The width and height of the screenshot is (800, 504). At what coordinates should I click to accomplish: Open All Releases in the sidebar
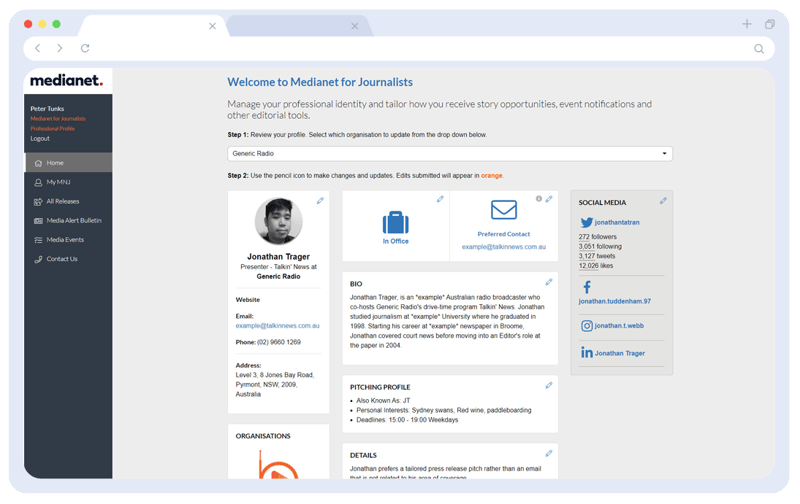[x=68, y=201]
